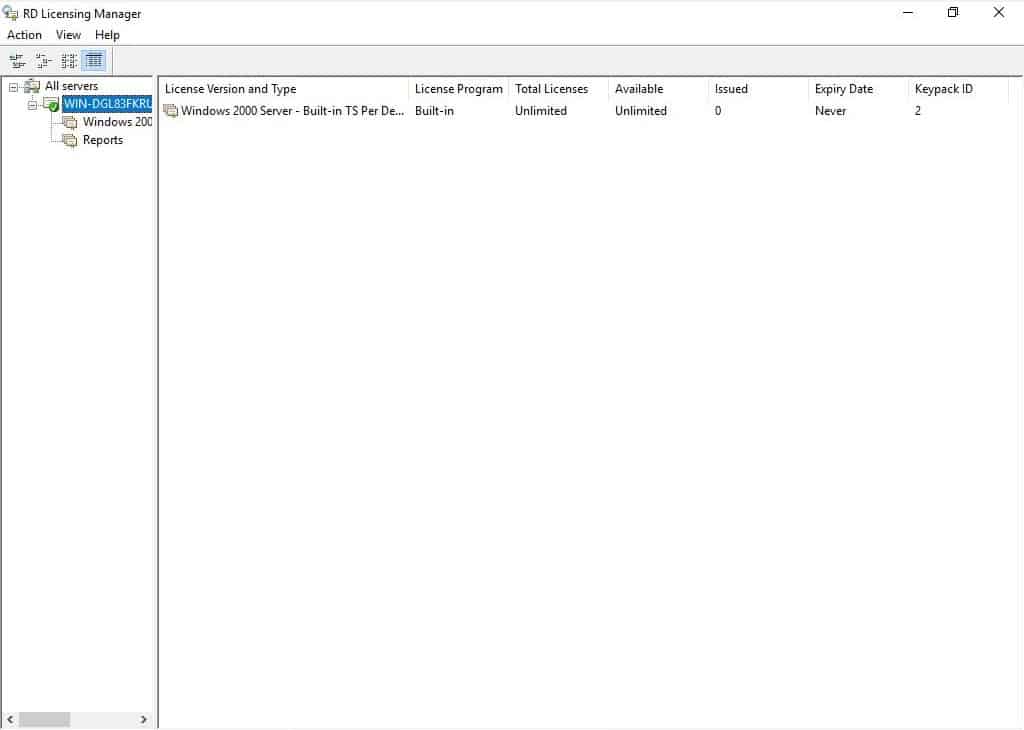Viewport: 1024px width, 730px height.
Task: Click the All servers network icon
Action: [x=32, y=86]
